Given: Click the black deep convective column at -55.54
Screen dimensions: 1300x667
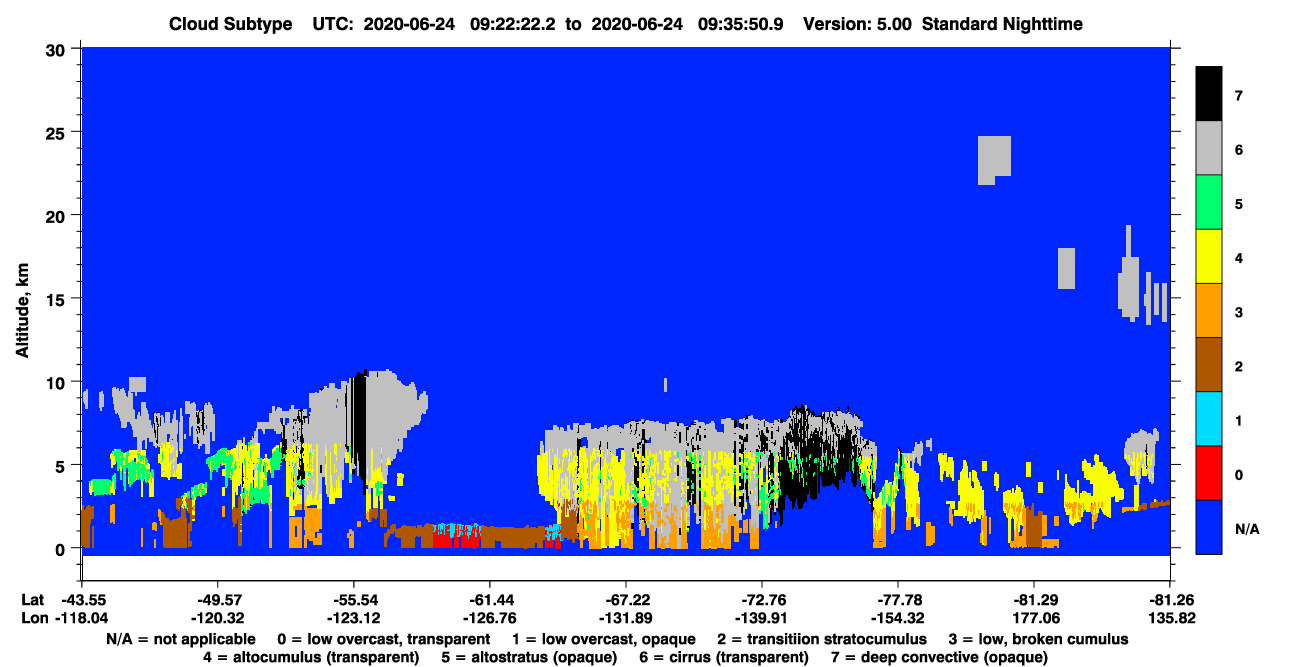Looking at the screenshot, I should coord(360,430).
